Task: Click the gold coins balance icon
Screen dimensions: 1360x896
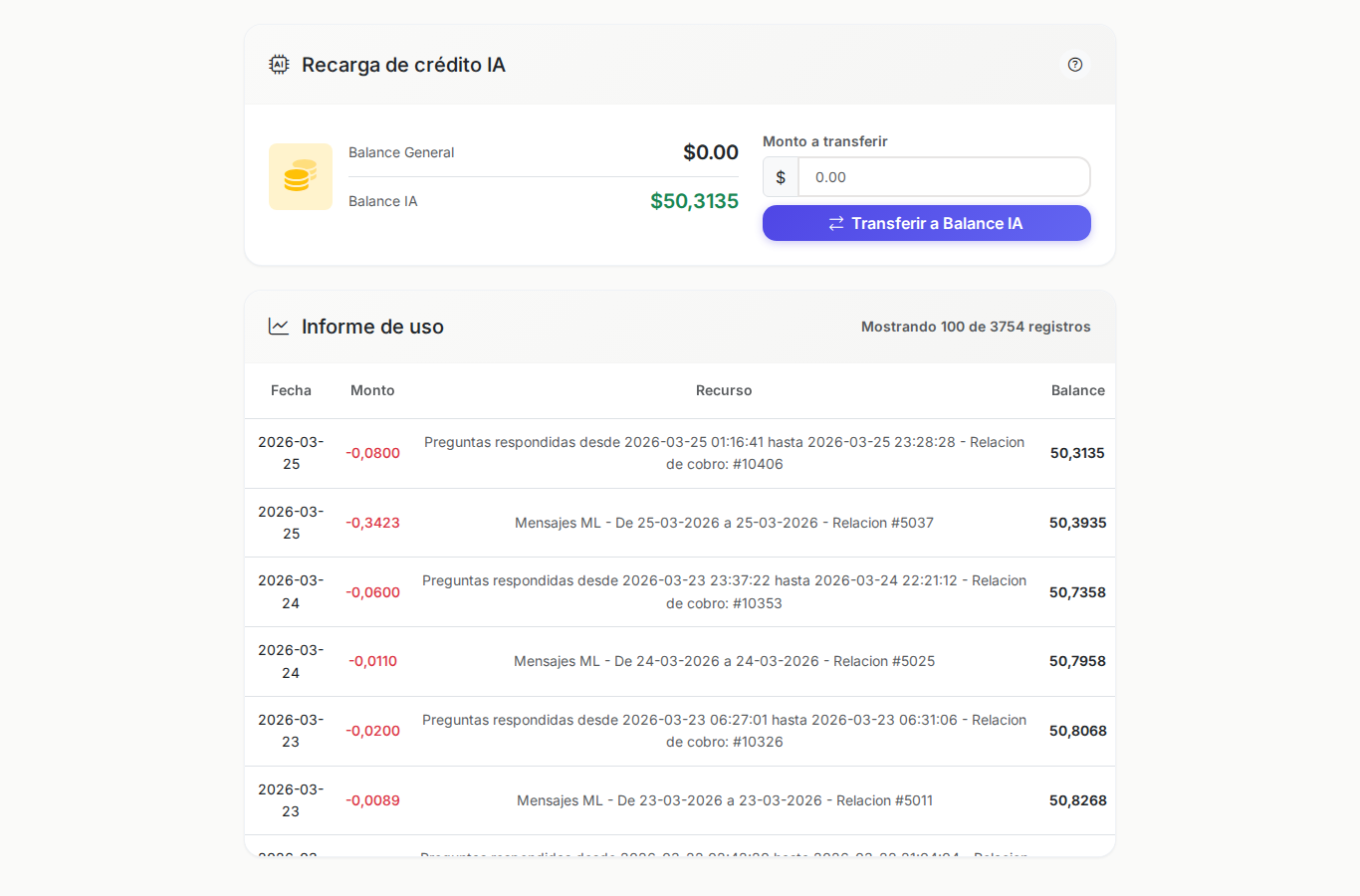Action: (301, 177)
